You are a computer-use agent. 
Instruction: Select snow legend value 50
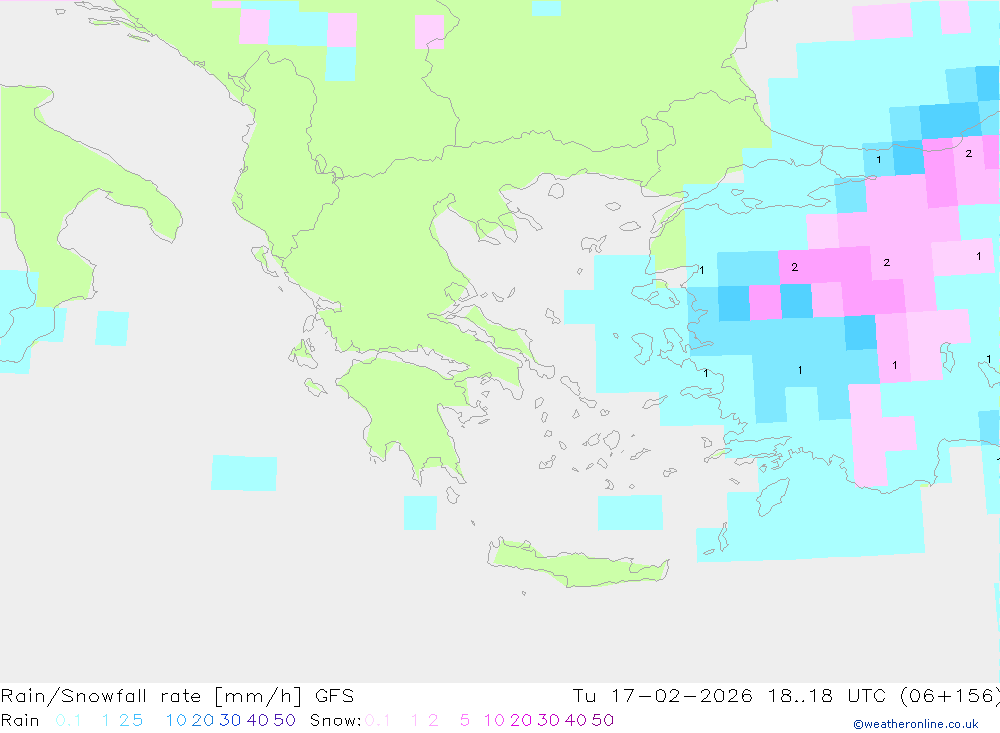pyautogui.click(x=603, y=720)
